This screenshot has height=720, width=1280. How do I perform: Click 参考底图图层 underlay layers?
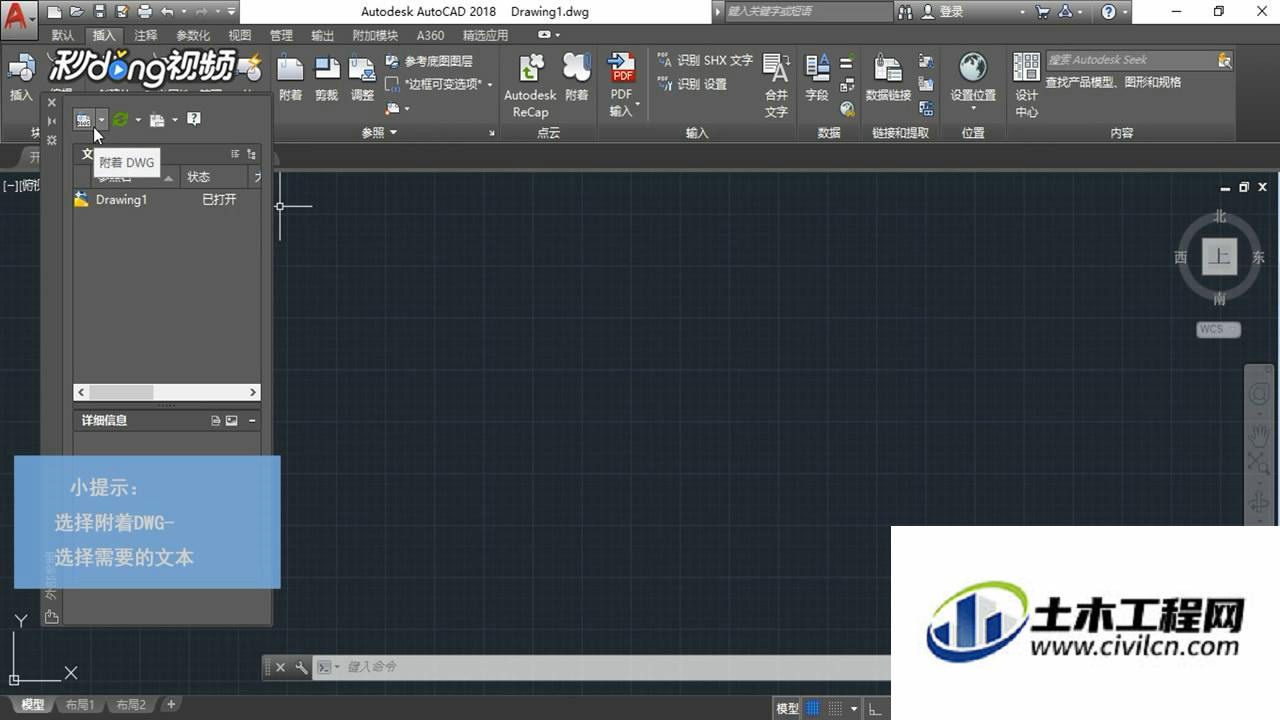click(430, 61)
